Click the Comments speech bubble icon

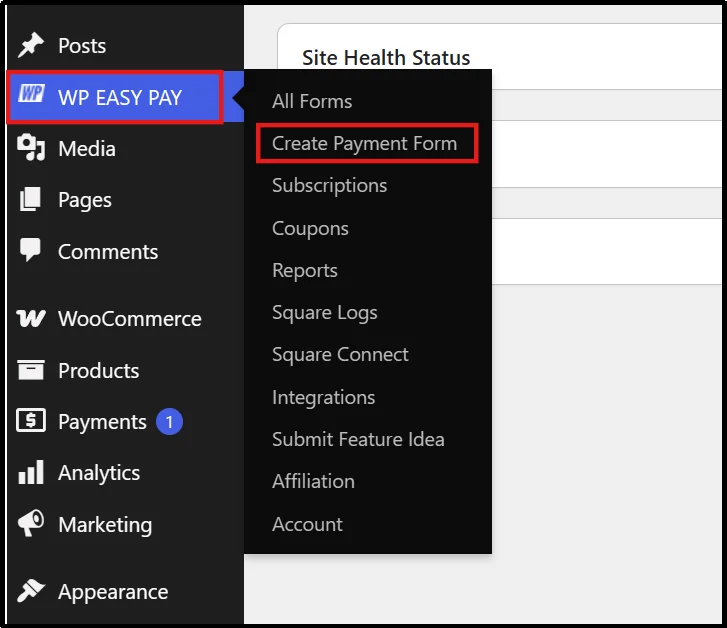coord(30,250)
